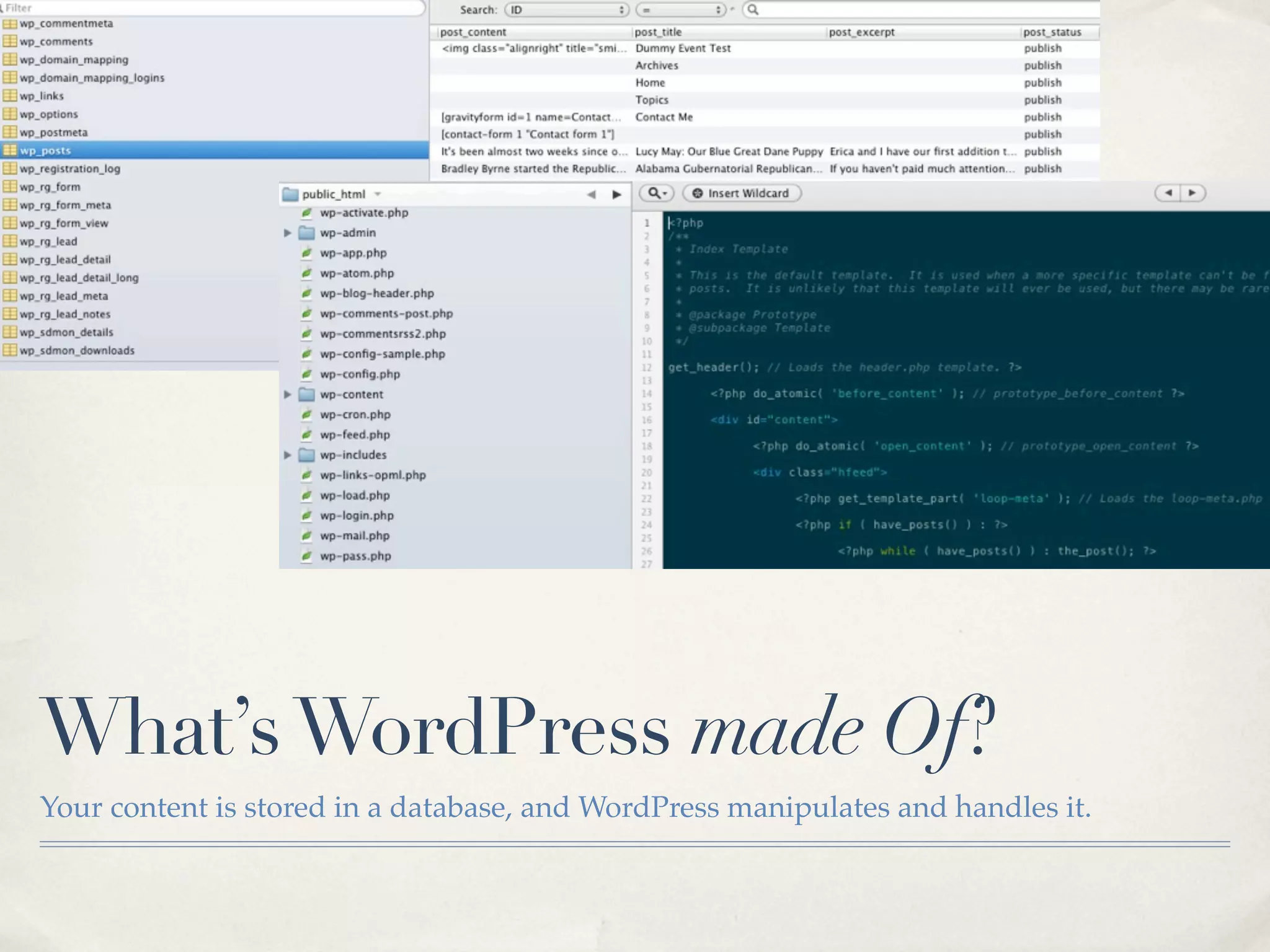Click the wp_registration_log table icon
This screenshot has height=952, width=1270.
point(9,168)
